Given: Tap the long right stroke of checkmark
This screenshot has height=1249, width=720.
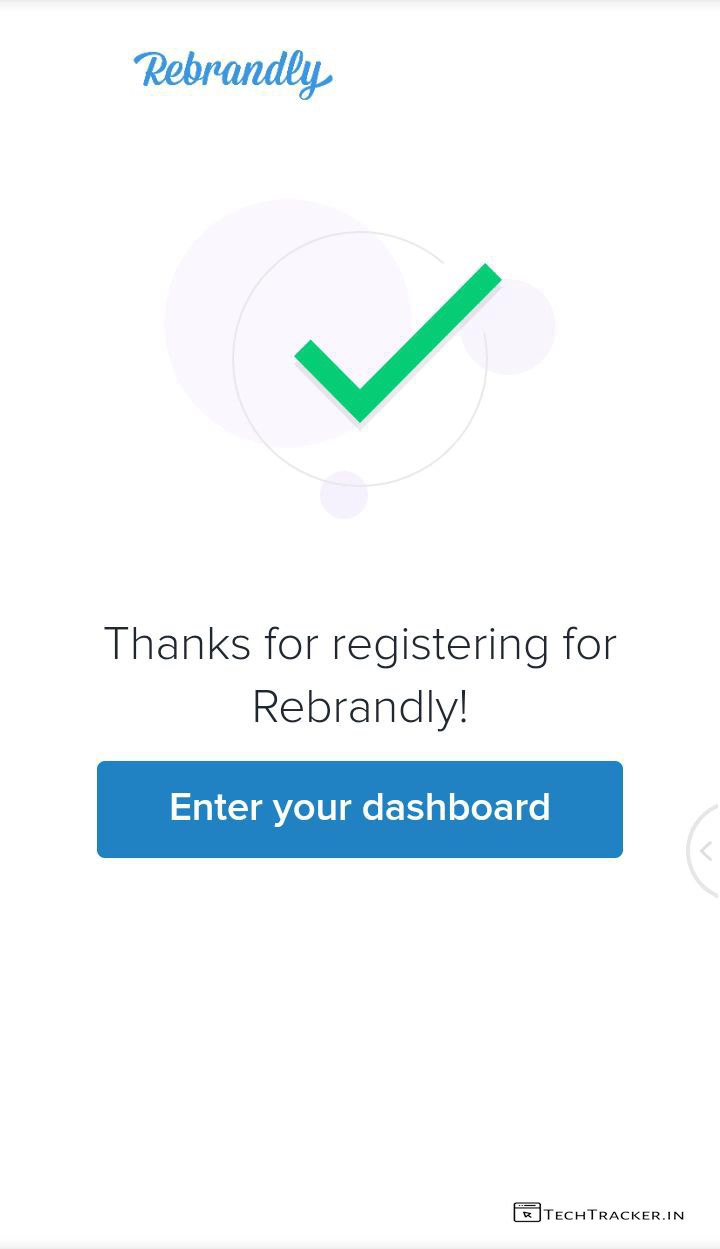Looking at the screenshot, I should pos(430,338).
